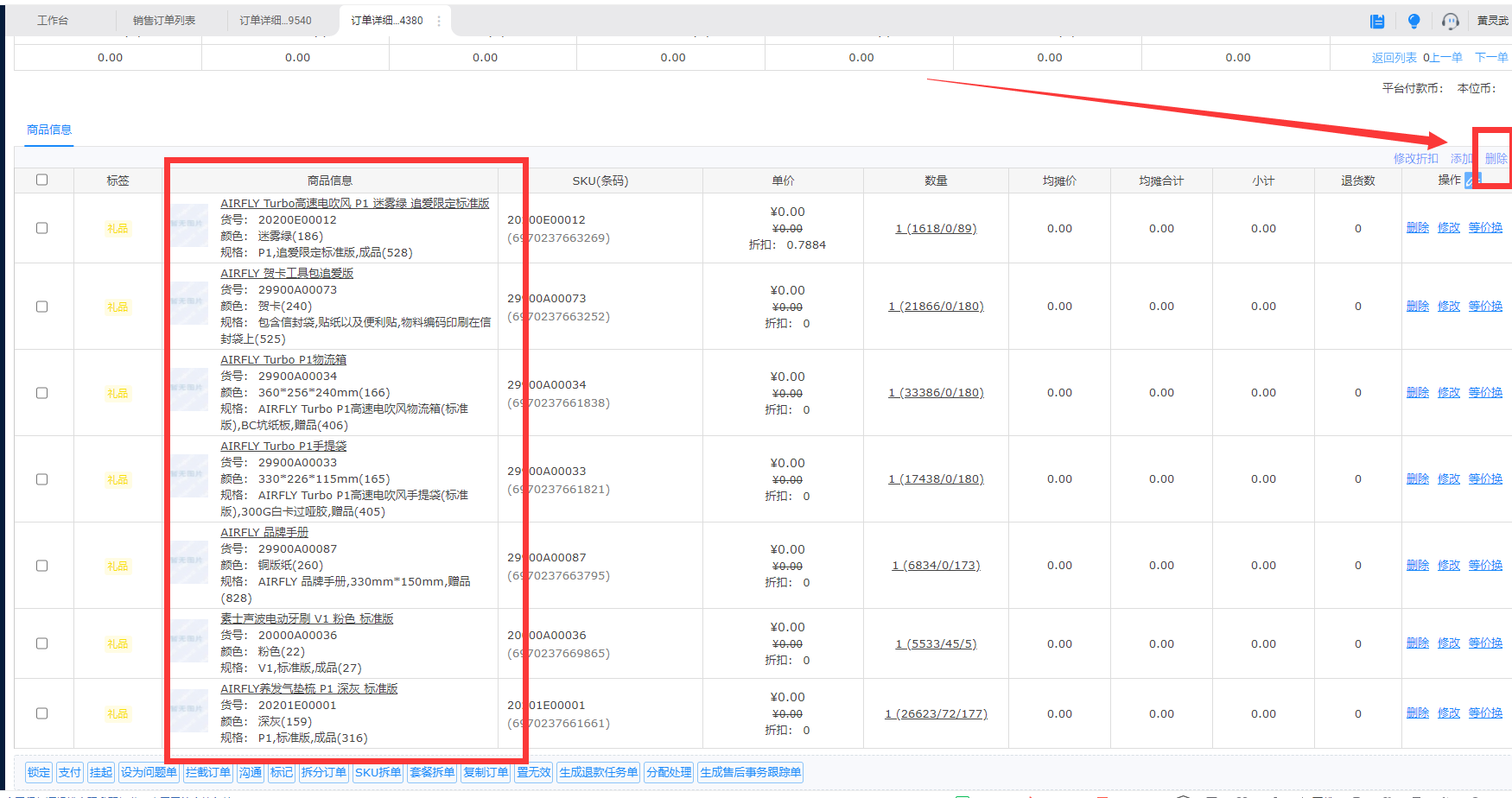1512x798 pixels.
Task: Click the pen edit icon beside 操作 header
Action: pos(1471,179)
